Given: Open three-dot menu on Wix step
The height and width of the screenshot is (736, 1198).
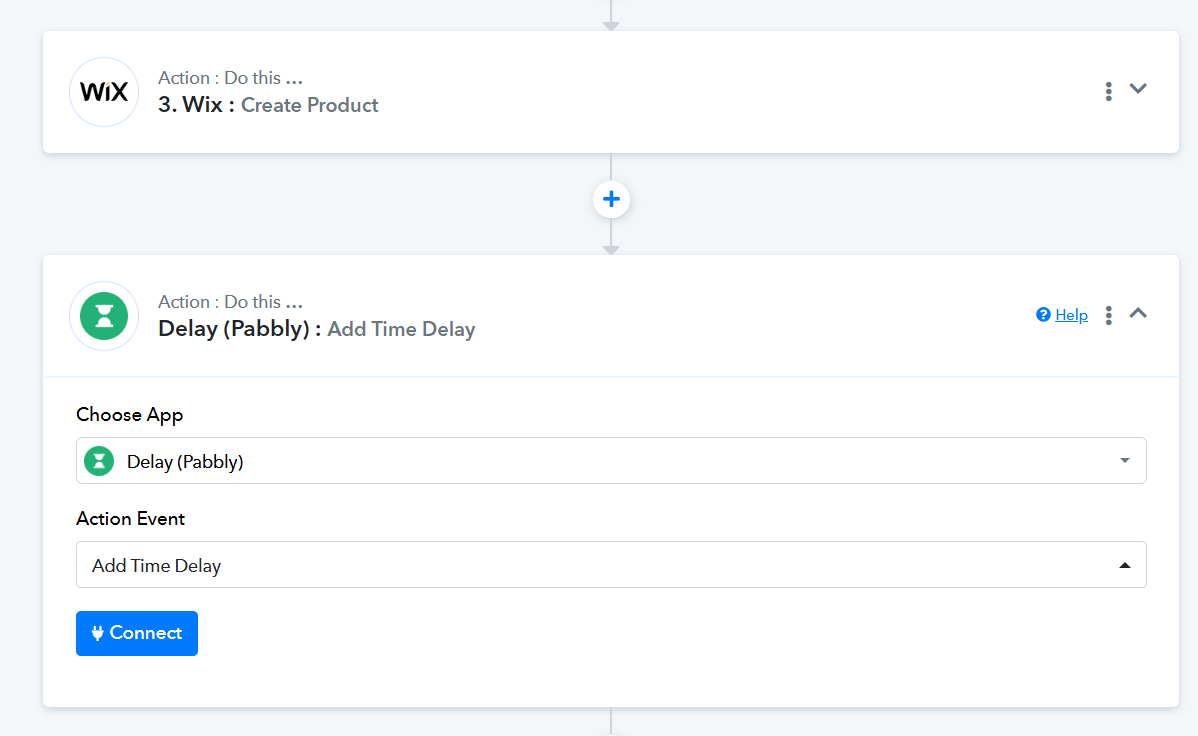Looking at the screenshot, I should pyautogui.click(x=1108, y=91).
